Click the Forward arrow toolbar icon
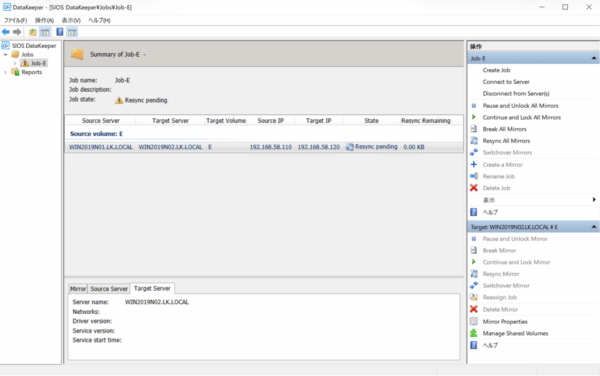 click(x=17, y=32)
